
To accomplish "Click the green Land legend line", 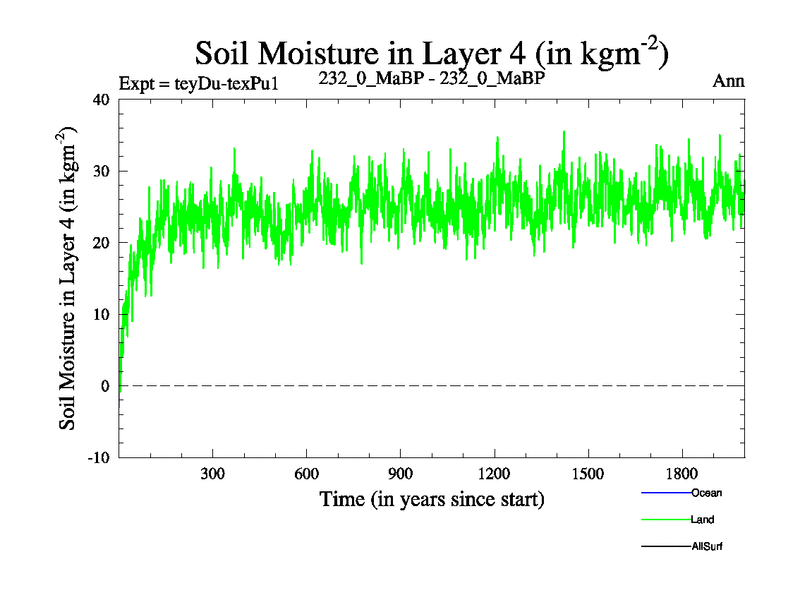I will [x=665, y=520].
